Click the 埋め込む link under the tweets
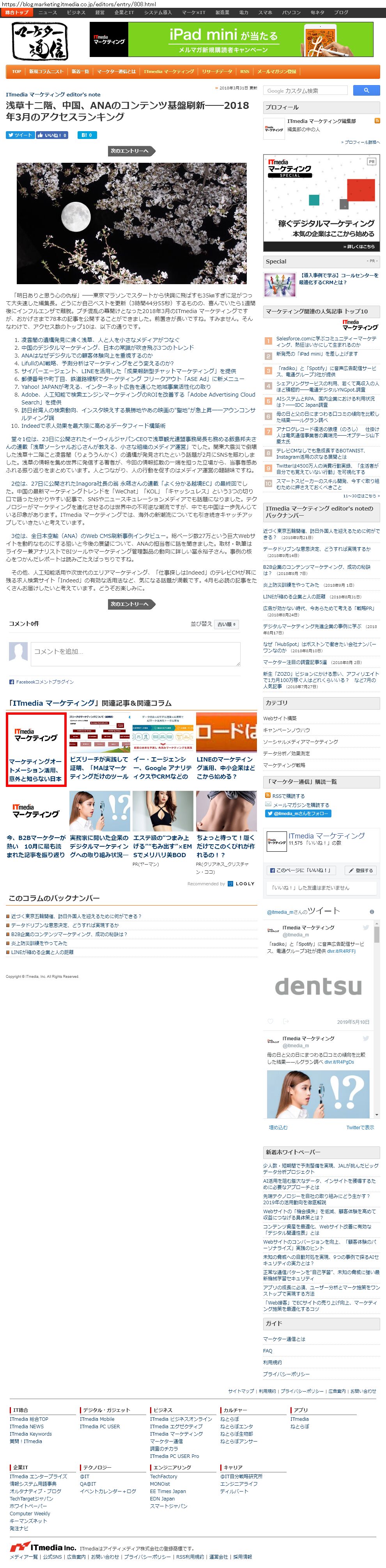 click(278, 1127)
